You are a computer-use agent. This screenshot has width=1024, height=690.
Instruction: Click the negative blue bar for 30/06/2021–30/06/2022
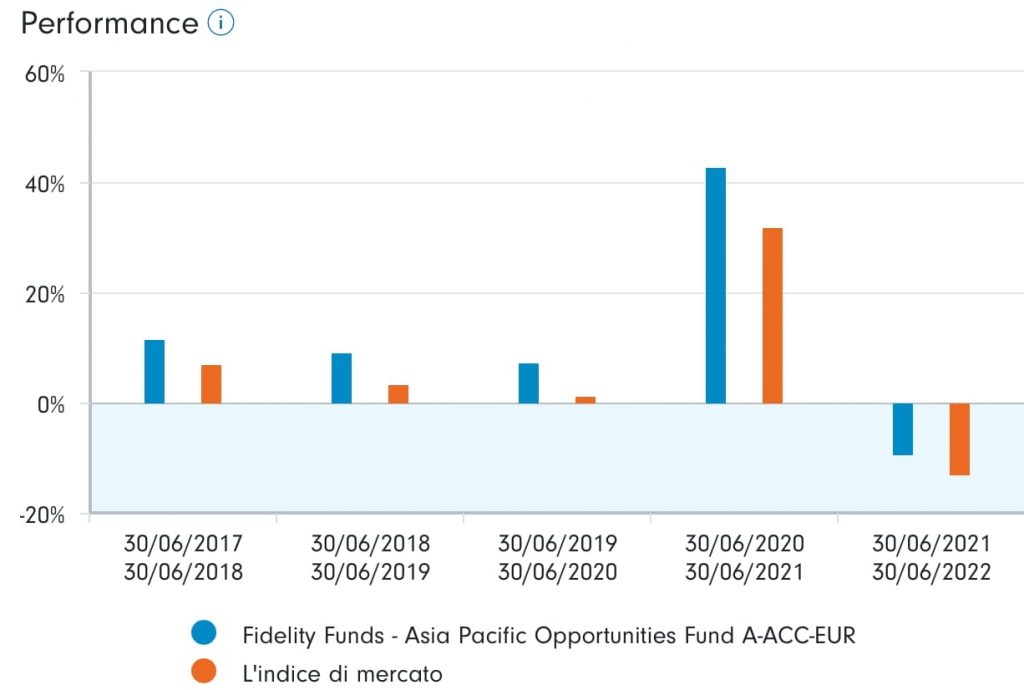pyautogui.click(x=903, y=429)
